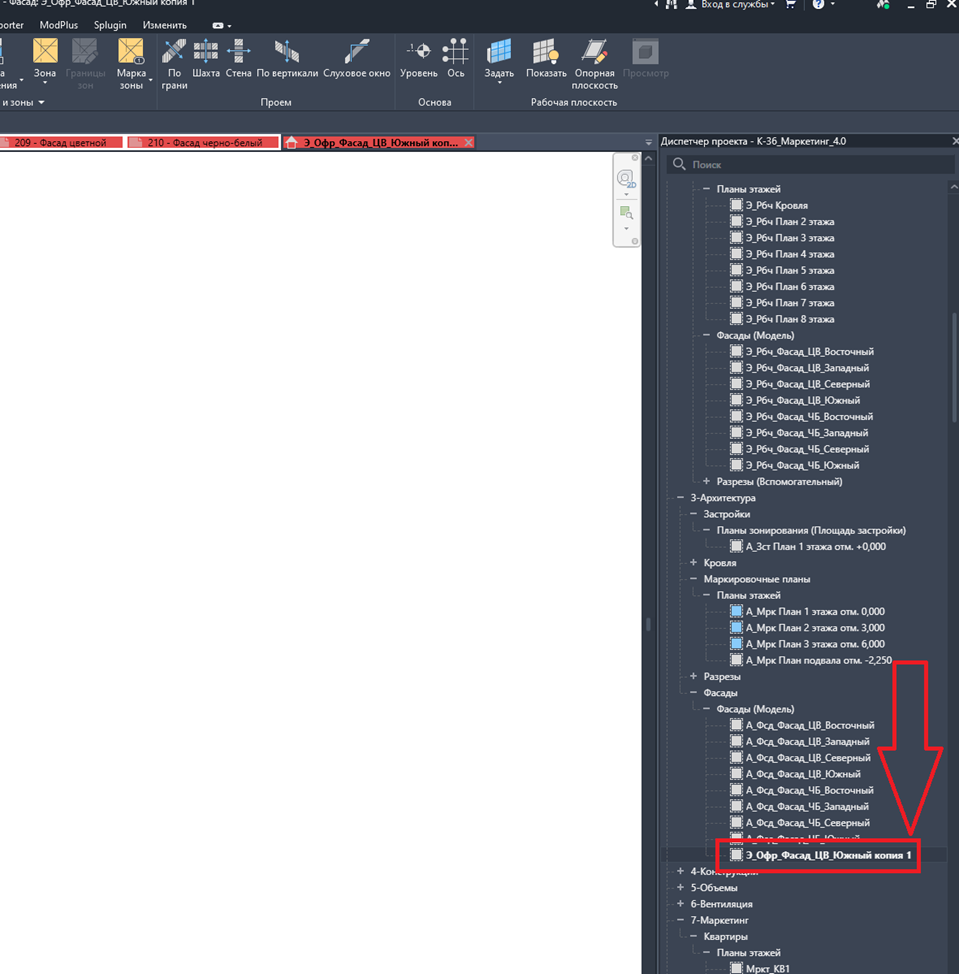The image size is (959, 974).
Task: Select А_Фсд_Фасад_ЦВ_Южный view
Action: point(803,773)
